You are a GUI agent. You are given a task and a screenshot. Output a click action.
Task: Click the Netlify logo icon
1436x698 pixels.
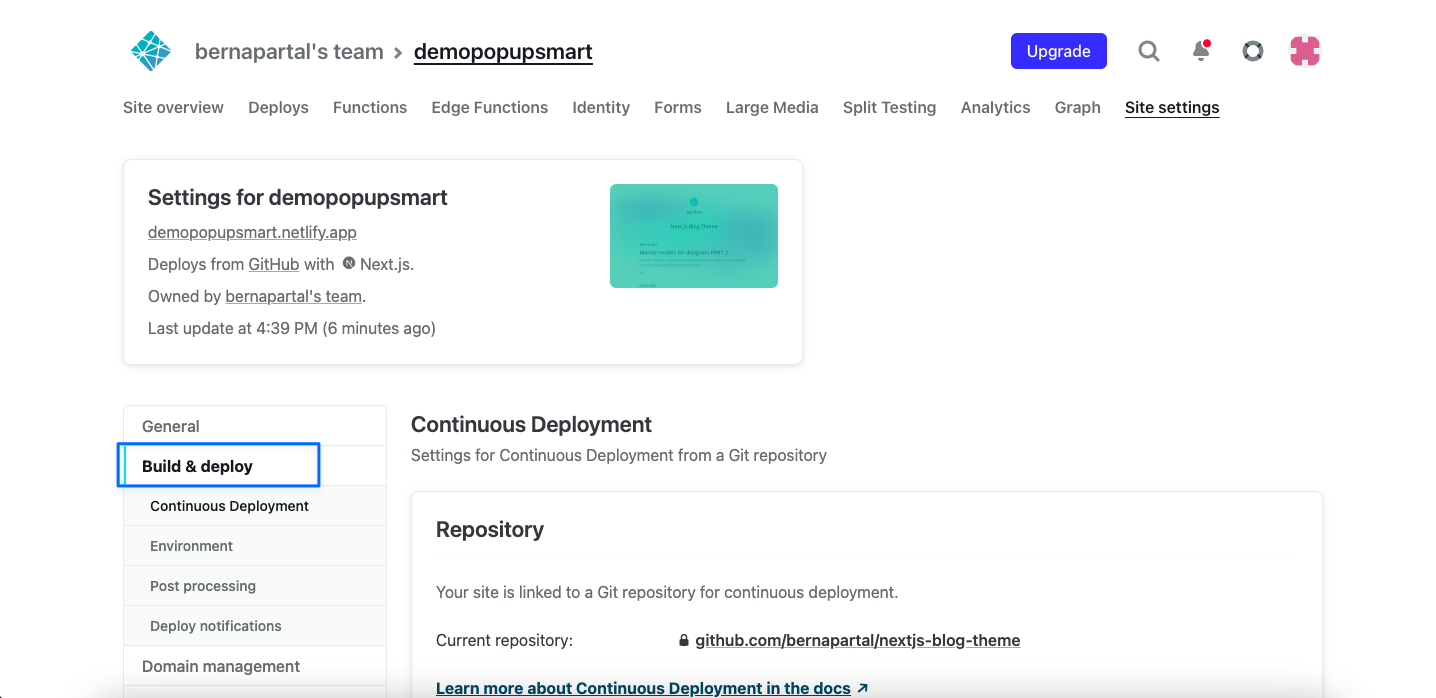point(151,51)
